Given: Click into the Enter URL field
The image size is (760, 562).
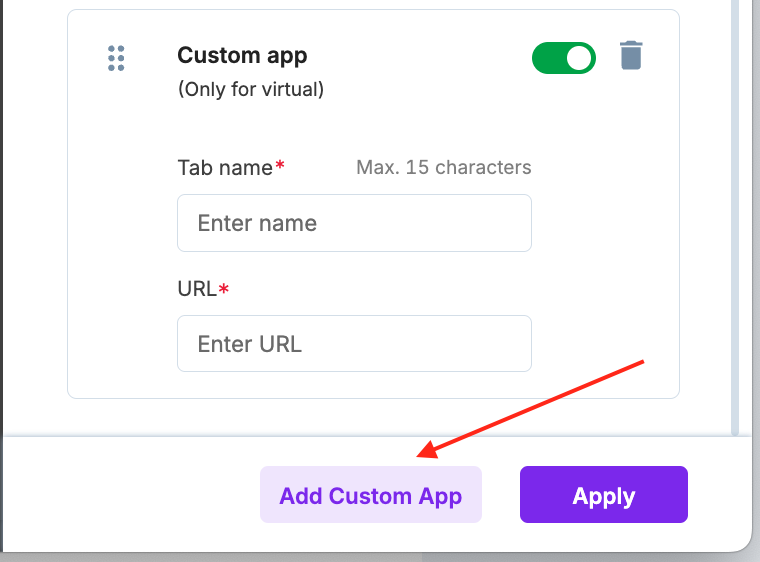Looking at the screenshot, I should click(354, 344).
